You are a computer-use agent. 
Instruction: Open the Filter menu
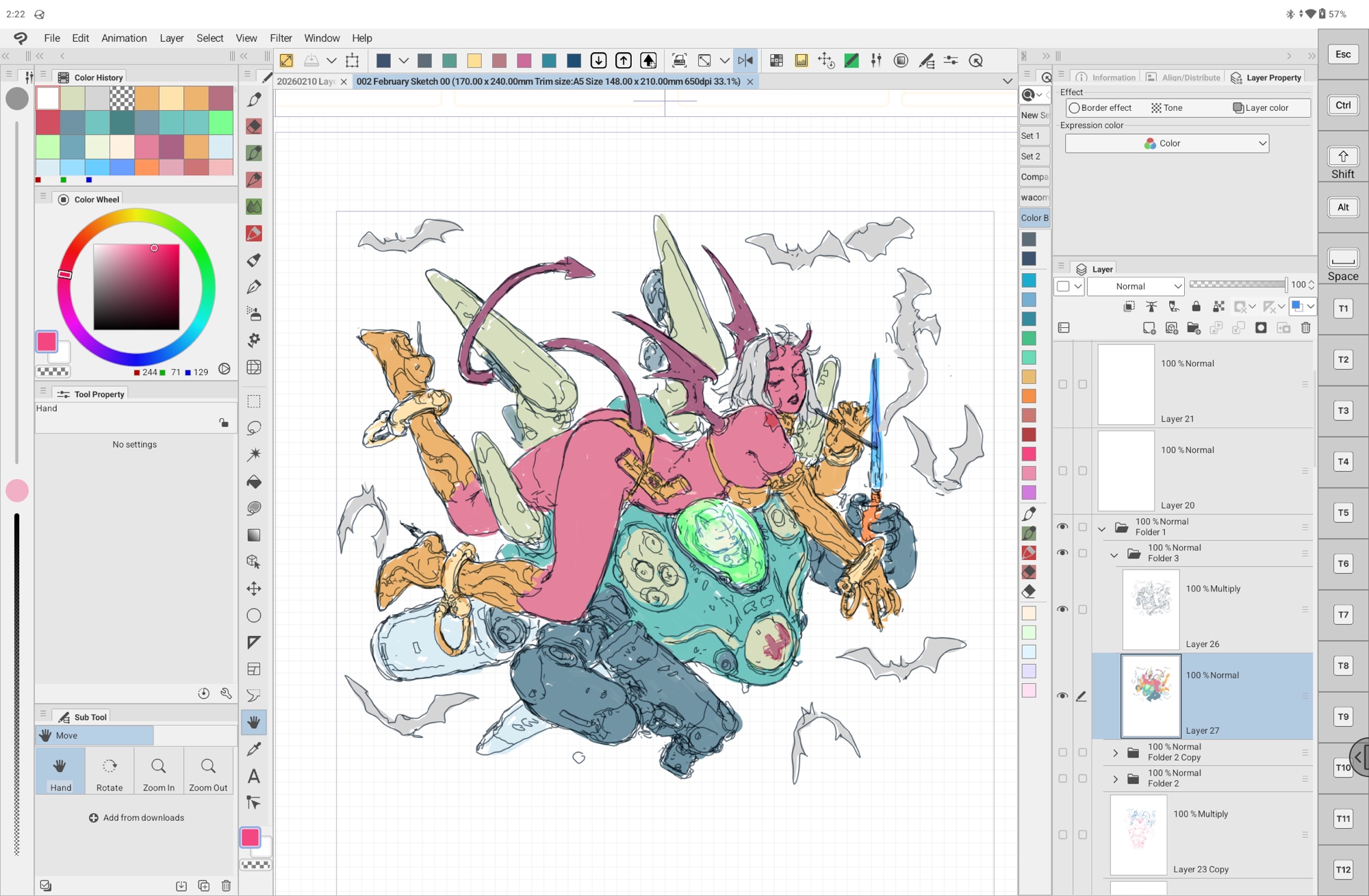[x=281, y=38]
